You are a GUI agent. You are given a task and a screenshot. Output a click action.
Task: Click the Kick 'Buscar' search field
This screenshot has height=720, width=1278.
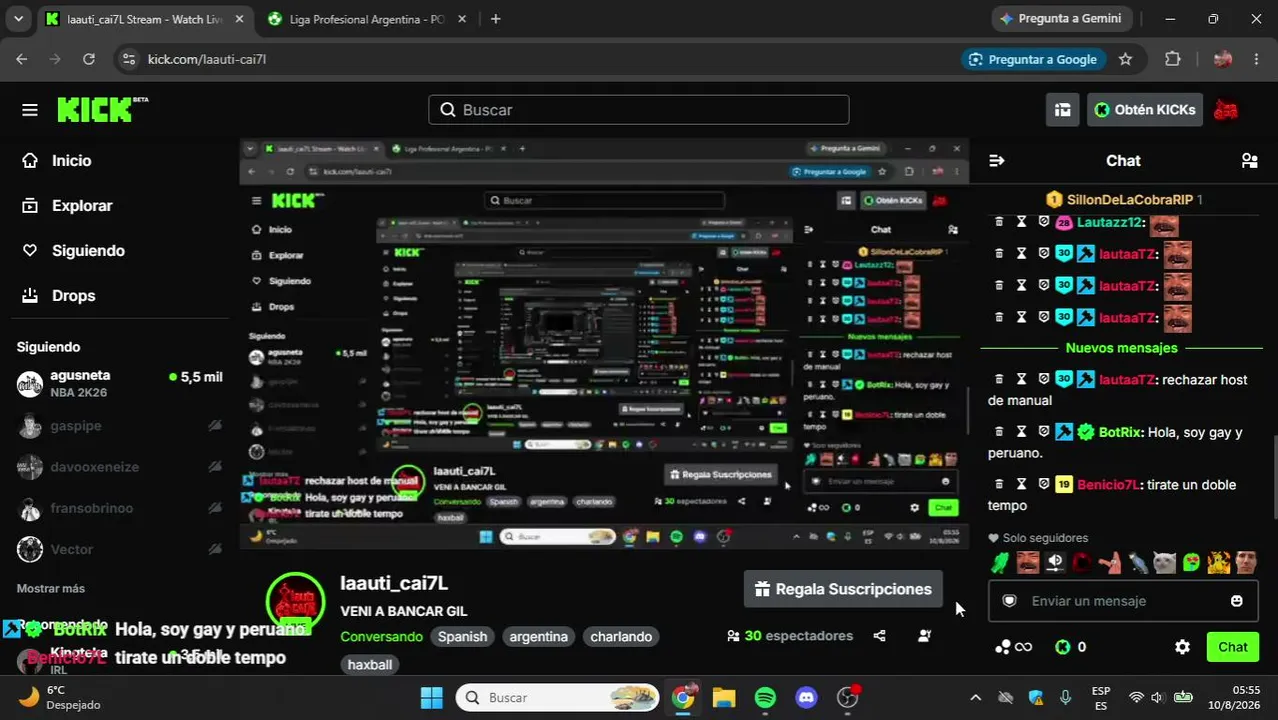click(639, 110)
